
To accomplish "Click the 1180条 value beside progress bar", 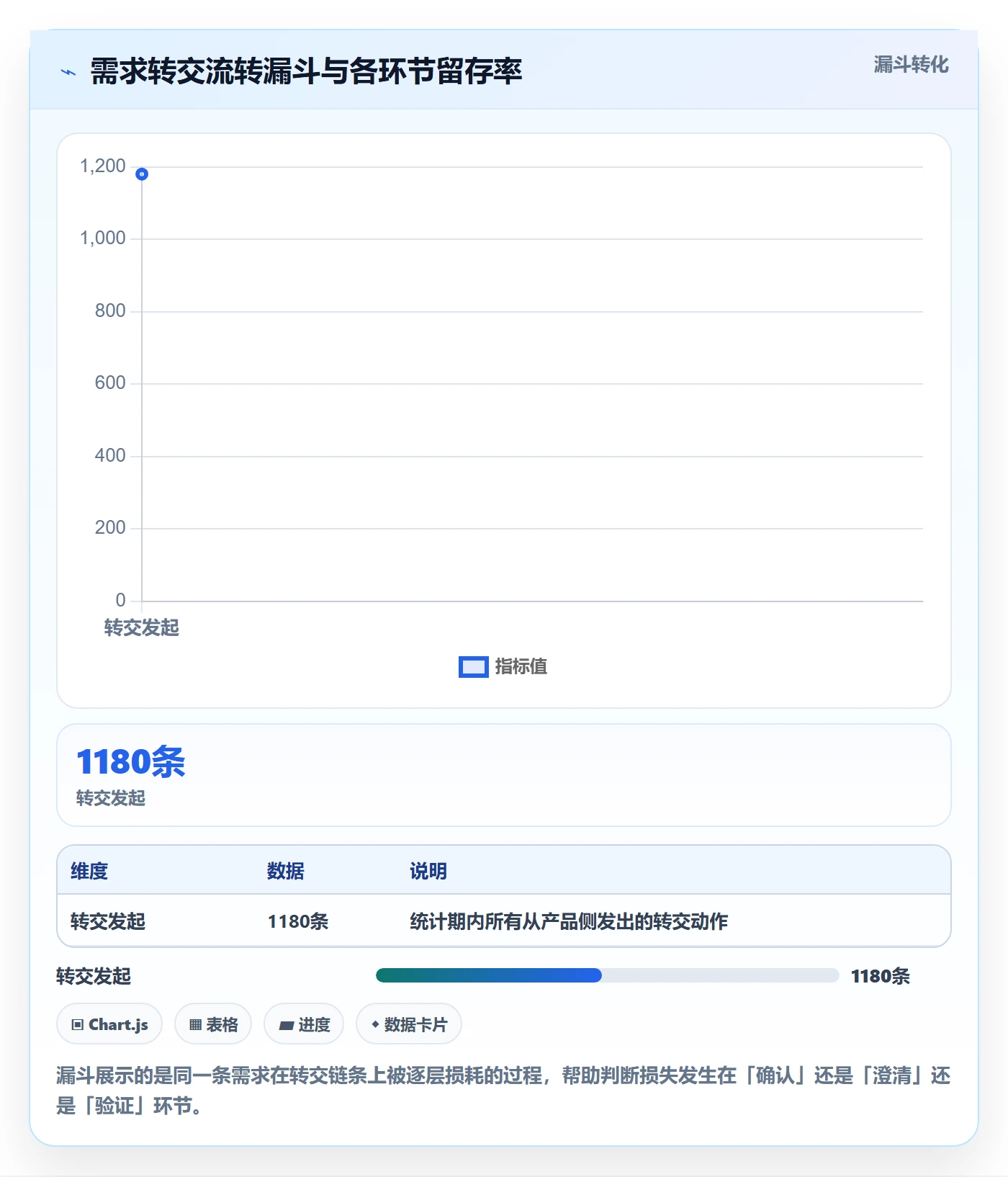I will (x=880, y=976).
